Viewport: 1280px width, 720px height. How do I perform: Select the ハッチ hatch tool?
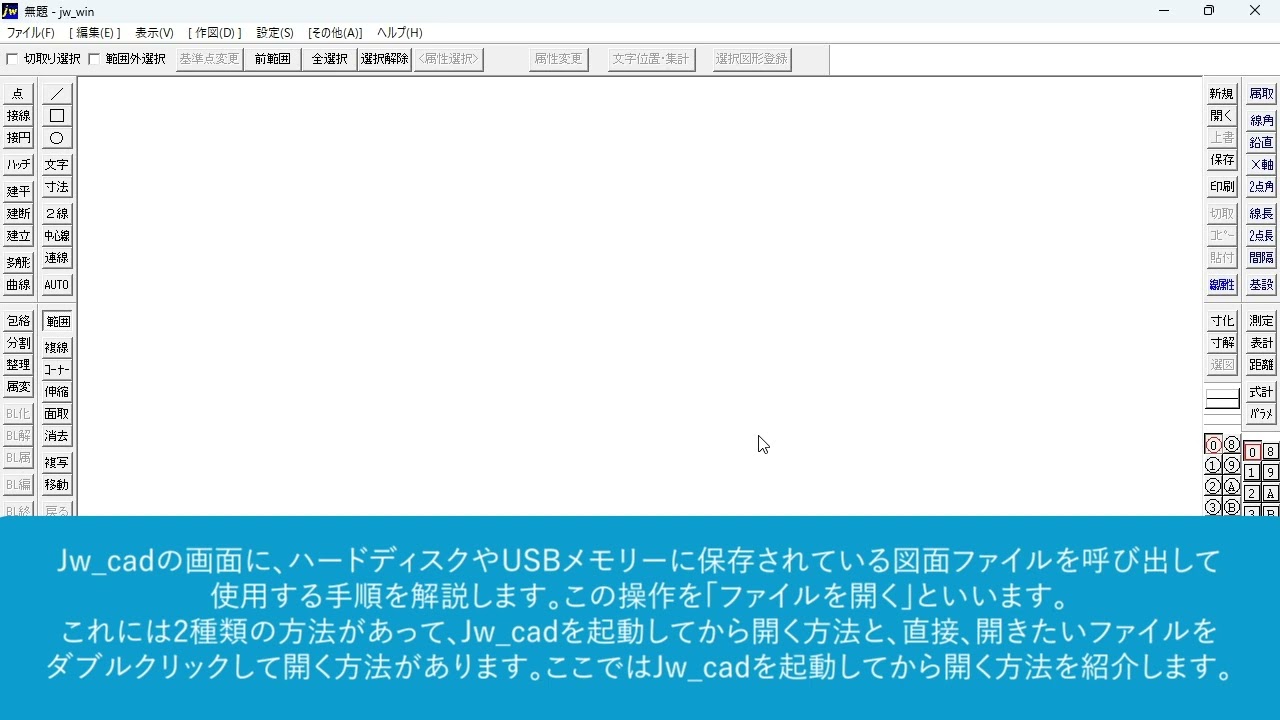18,165
